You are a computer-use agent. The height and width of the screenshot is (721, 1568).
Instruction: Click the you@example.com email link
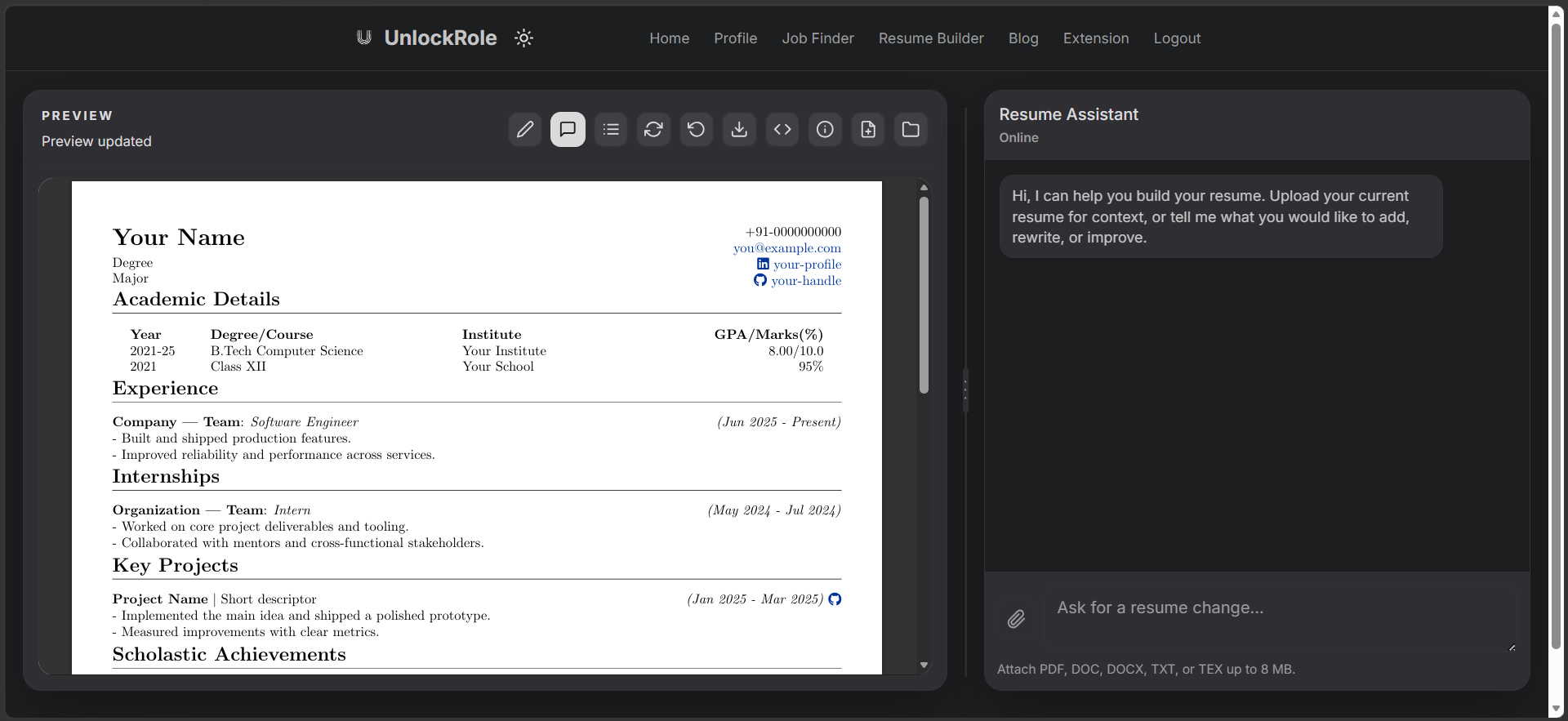[787, 248]
